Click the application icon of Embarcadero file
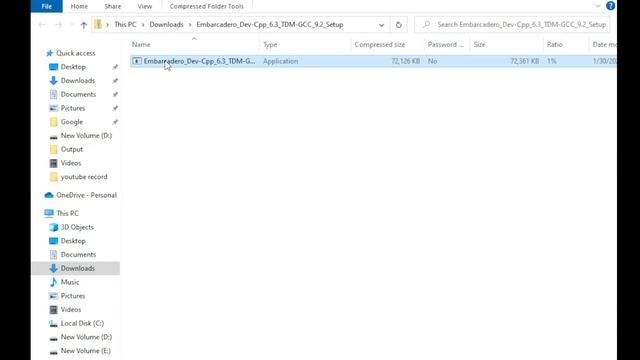 click(137, 61)
